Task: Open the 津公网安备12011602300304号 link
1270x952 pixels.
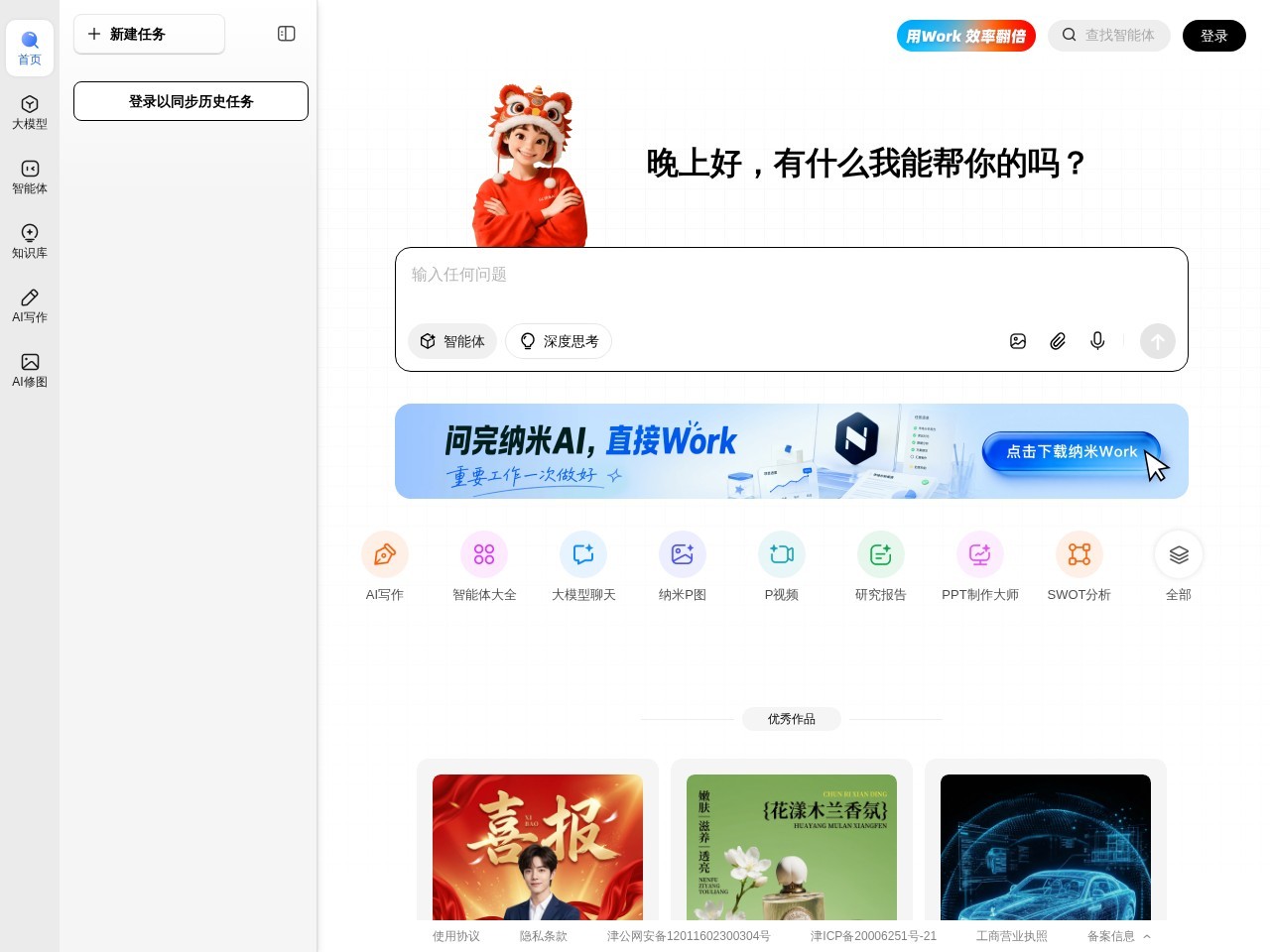Action: click(689, 936)
